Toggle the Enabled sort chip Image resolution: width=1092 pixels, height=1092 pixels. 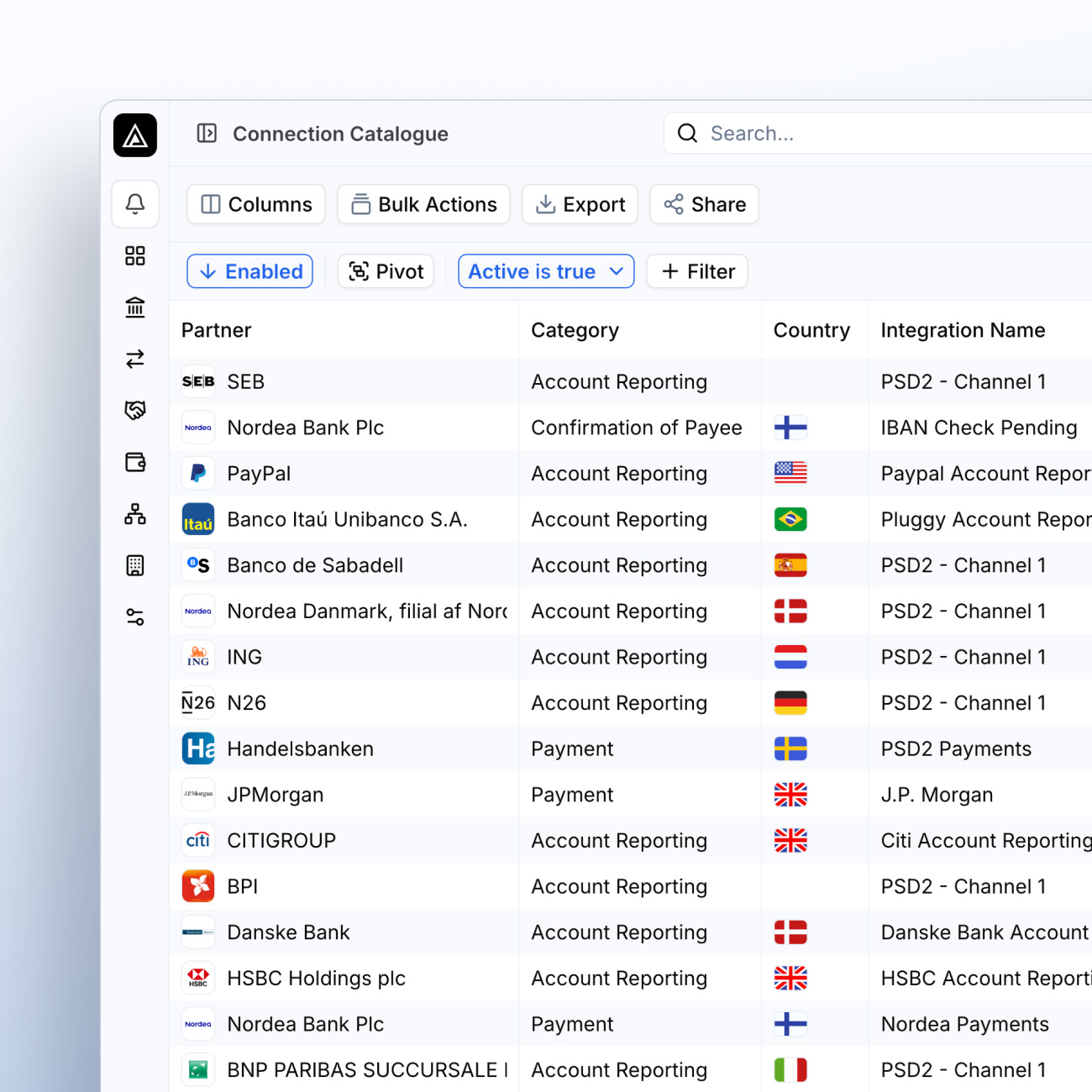pos(249,271)
